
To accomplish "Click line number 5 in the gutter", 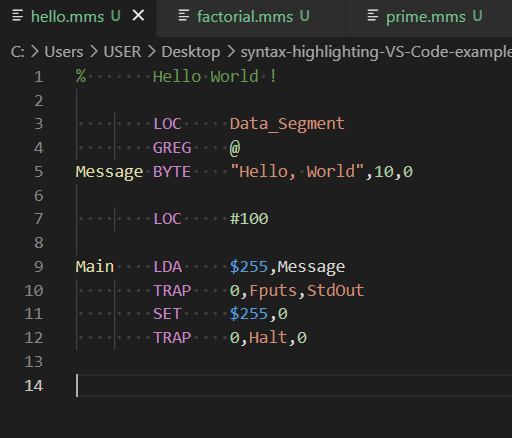I will pos(39,172).
